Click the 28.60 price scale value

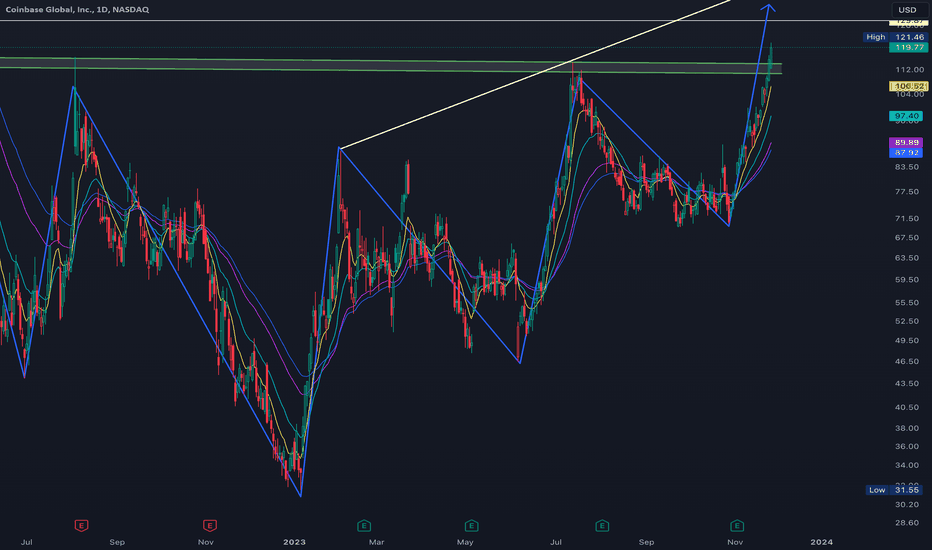(x=907, y=523)
